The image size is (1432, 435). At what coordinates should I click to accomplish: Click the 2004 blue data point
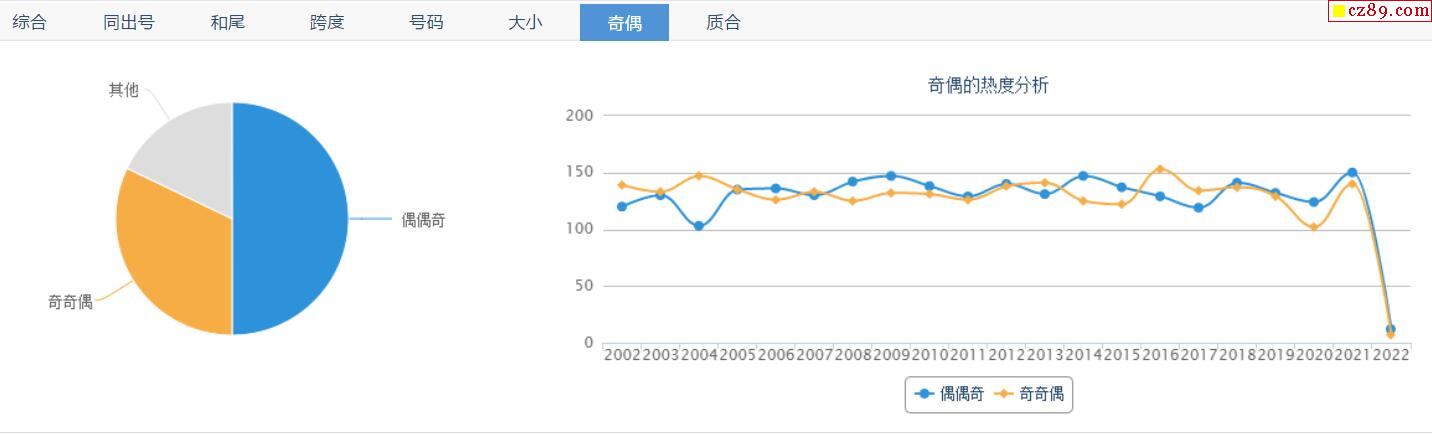pos(698,226)
